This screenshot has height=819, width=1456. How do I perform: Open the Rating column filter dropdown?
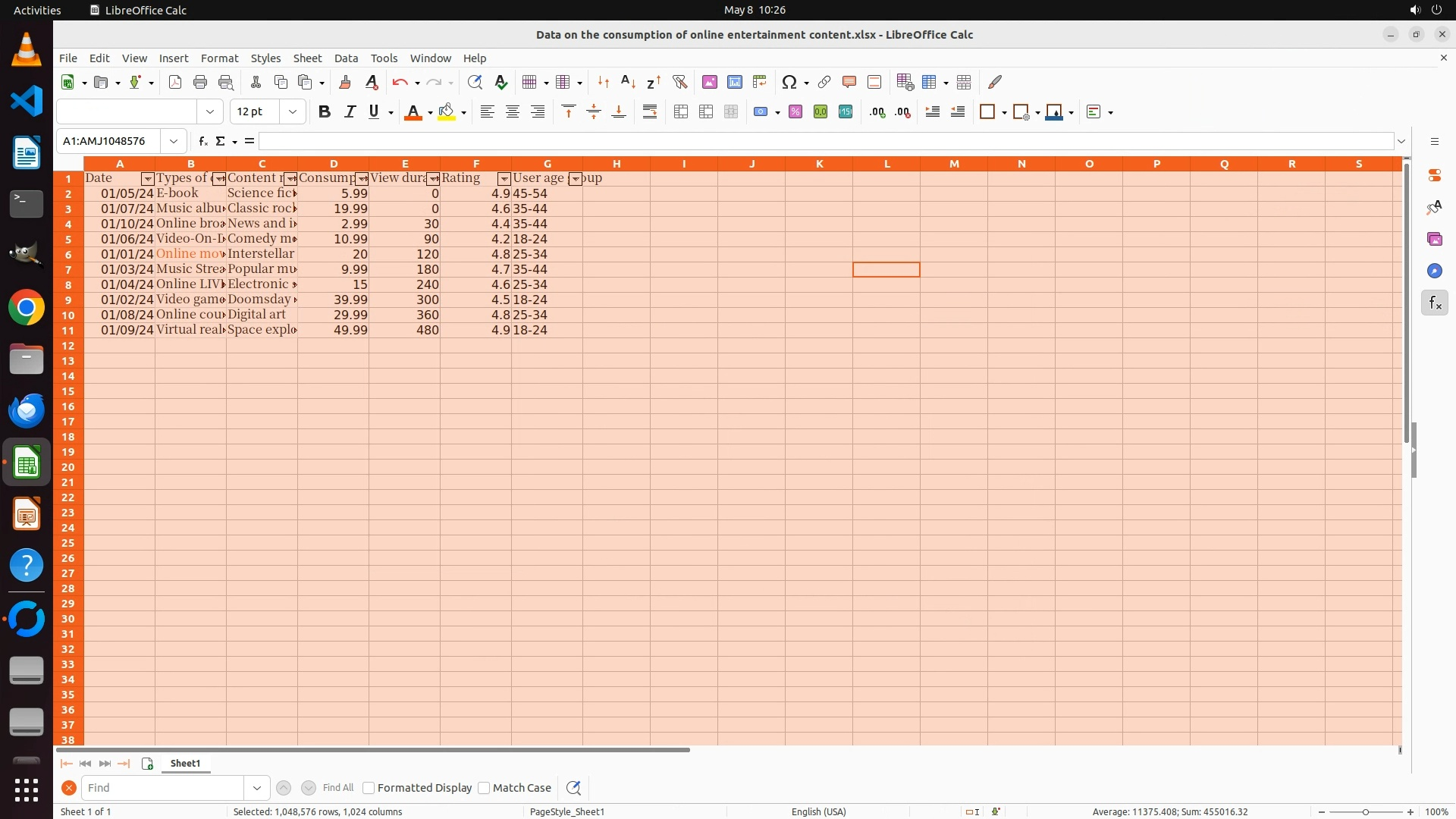tap(504, 179)
